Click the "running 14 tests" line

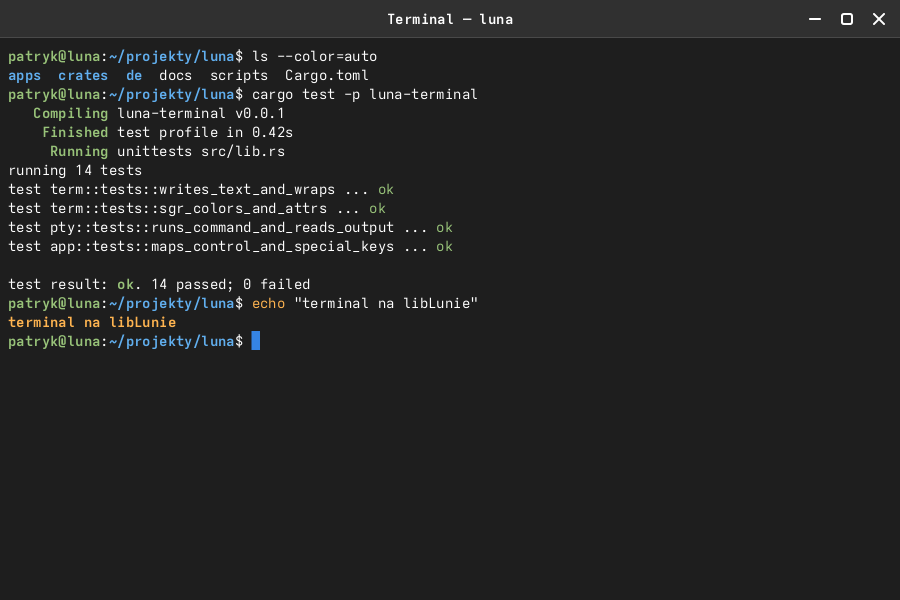(75, 171)
